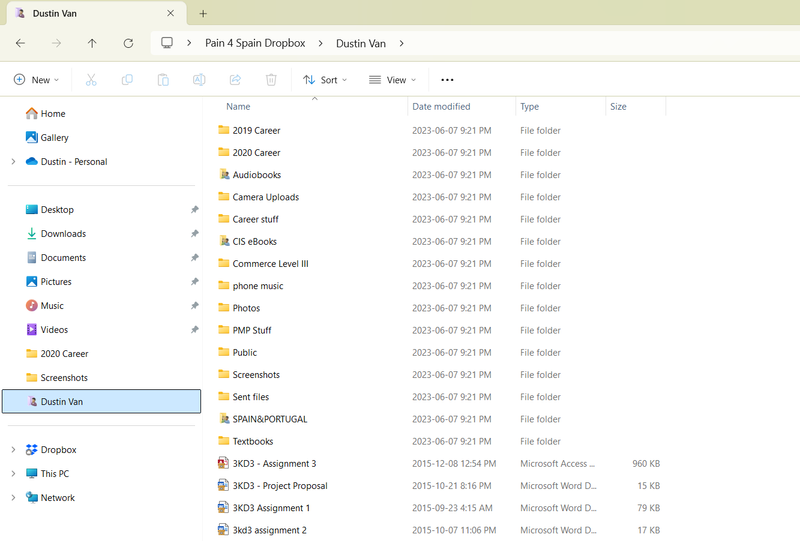Click the Refresh icon in navigation bar
The image size is (800, 541).
click(x=128, y=43)
